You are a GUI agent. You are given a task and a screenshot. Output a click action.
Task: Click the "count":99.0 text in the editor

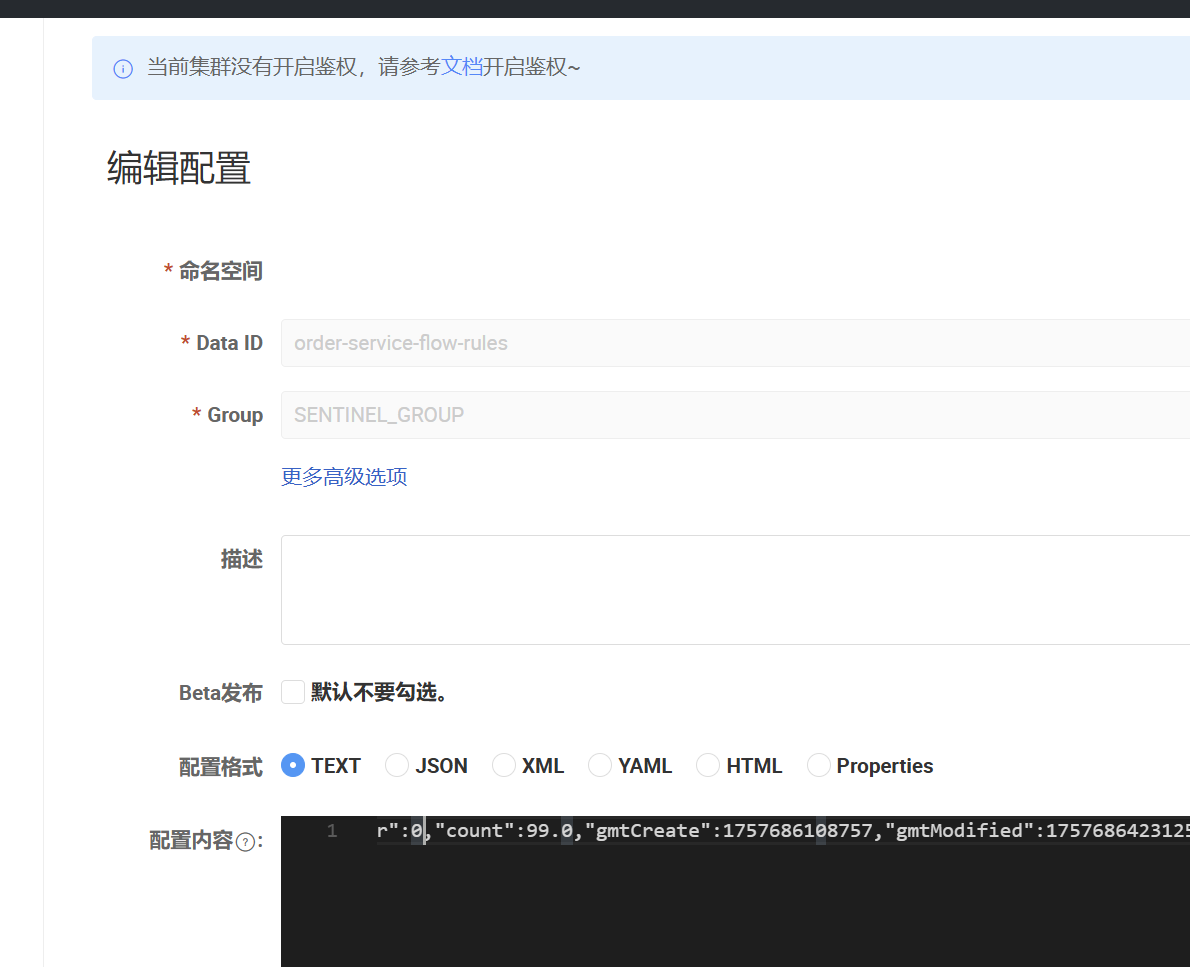(x=503, y=831)
